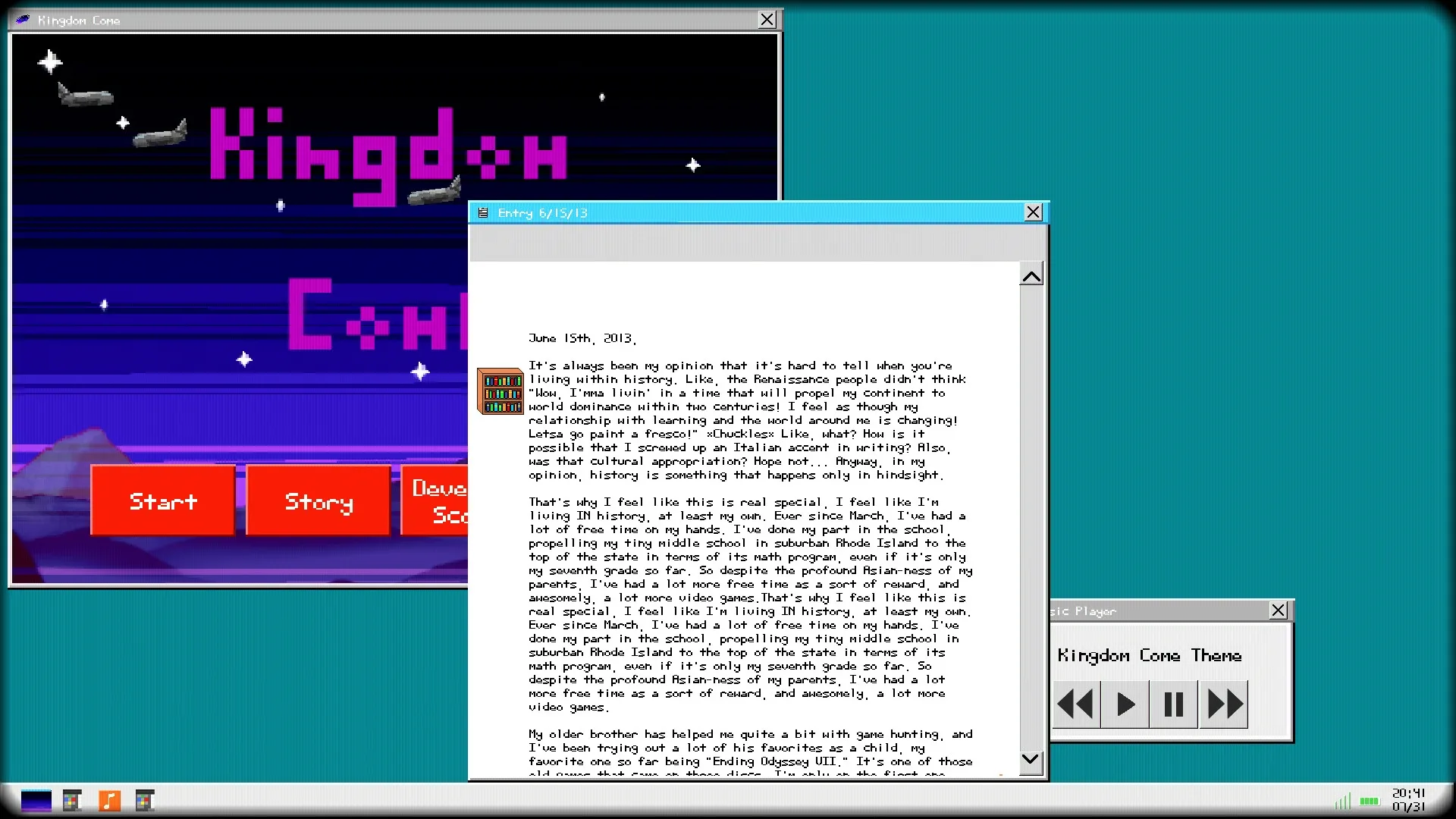Click the partially hidden Deve button

(435, 501)
